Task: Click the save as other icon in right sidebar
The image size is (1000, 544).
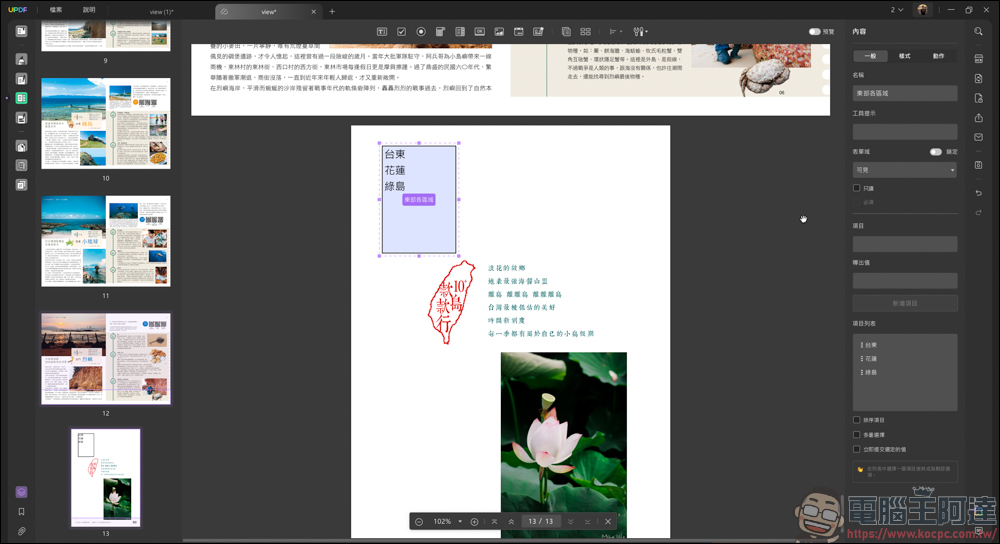Action: [978, 59]
